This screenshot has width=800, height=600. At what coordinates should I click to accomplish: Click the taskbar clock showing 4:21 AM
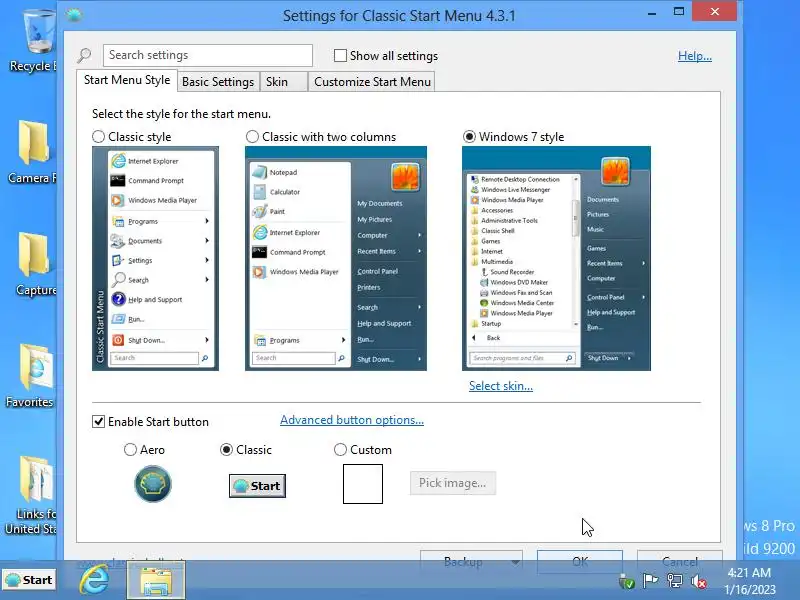click(749, 581)
